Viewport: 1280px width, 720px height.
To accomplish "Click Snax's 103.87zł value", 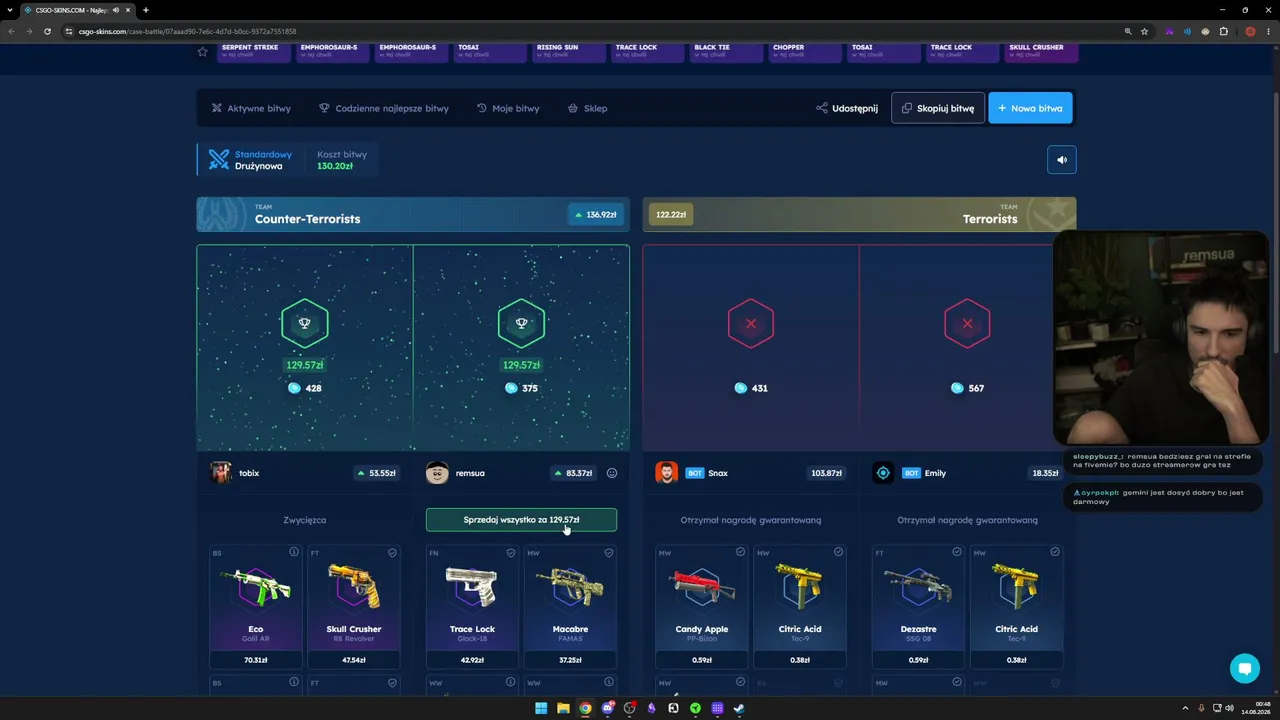I will pyautogui.click(x=826, y=473).
